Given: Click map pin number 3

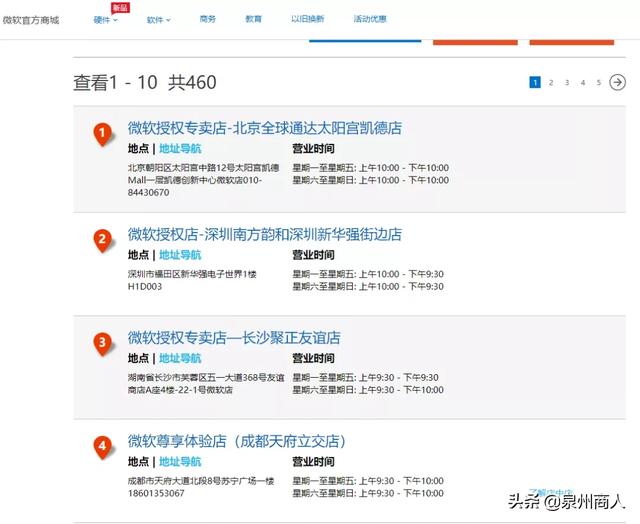Looking at the screenshot, I should 102,344.
